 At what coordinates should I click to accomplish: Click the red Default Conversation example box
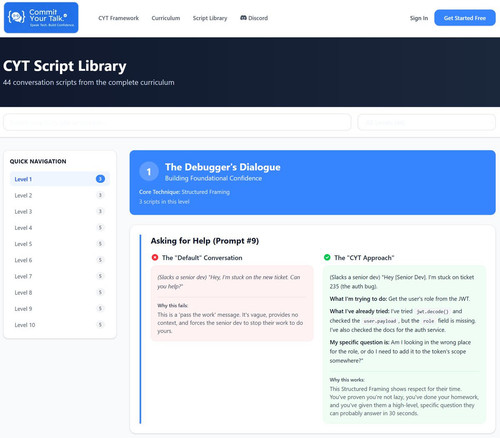tap(232, 303)
